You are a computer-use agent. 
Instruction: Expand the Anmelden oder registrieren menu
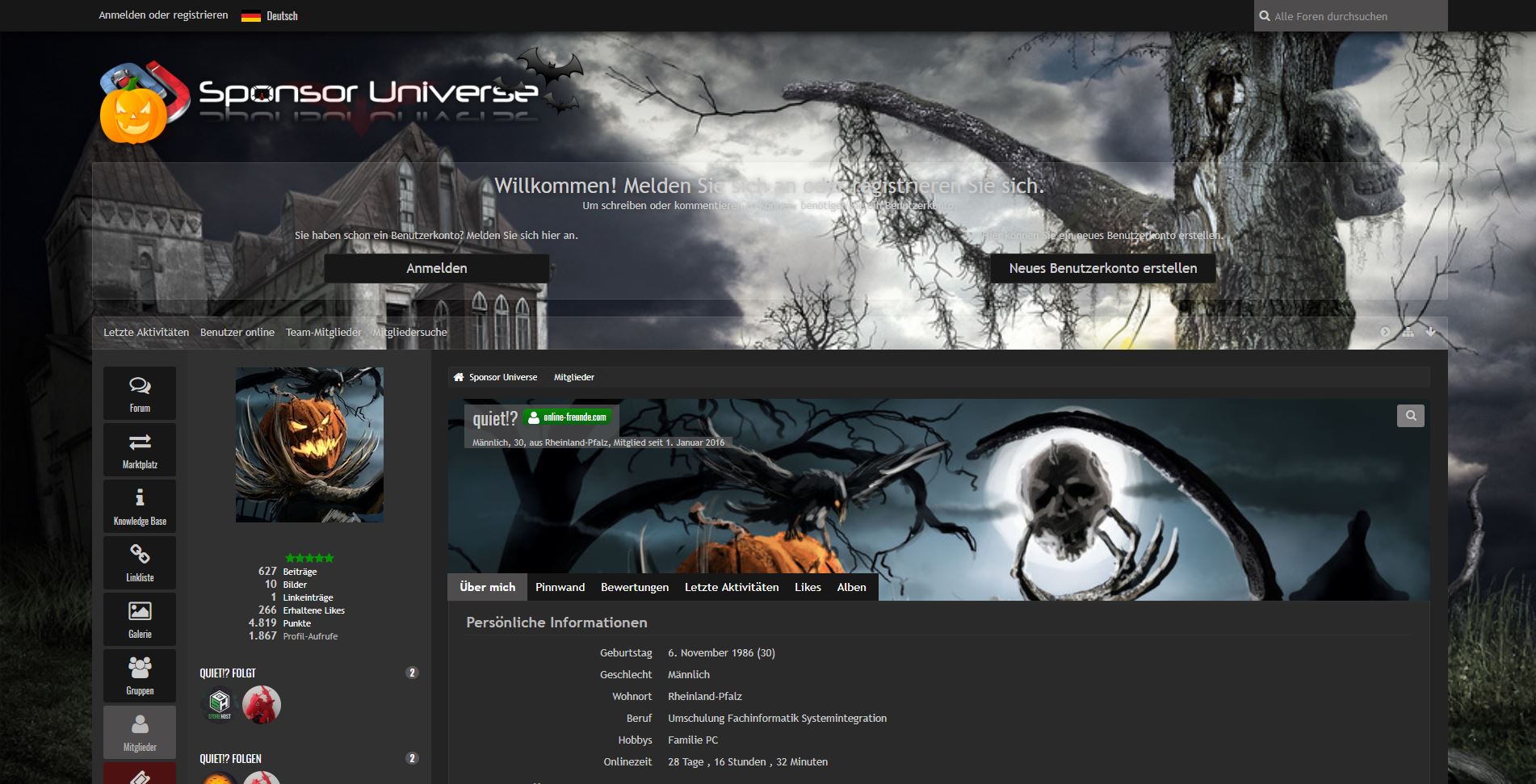(x=163, y=15)
